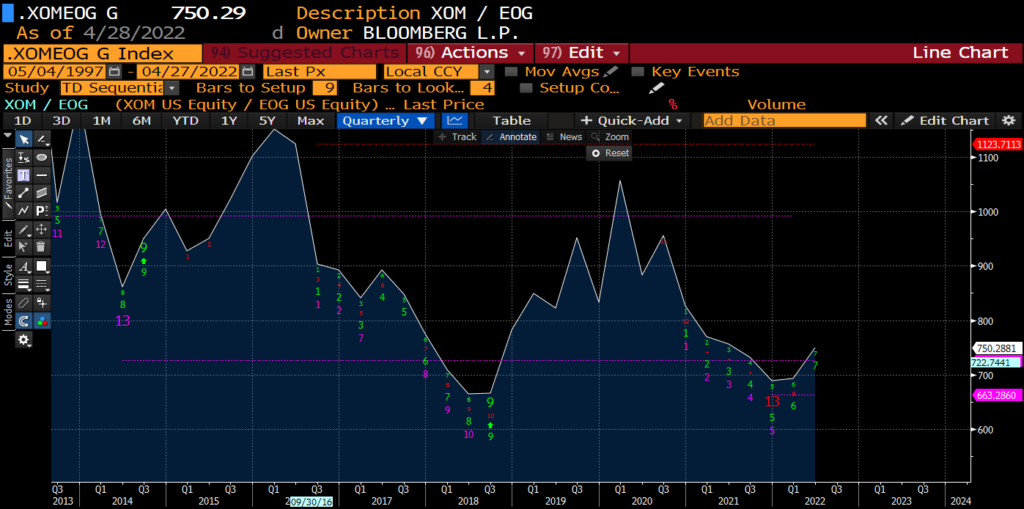Choose the horizontal line tool

(42, 175)
